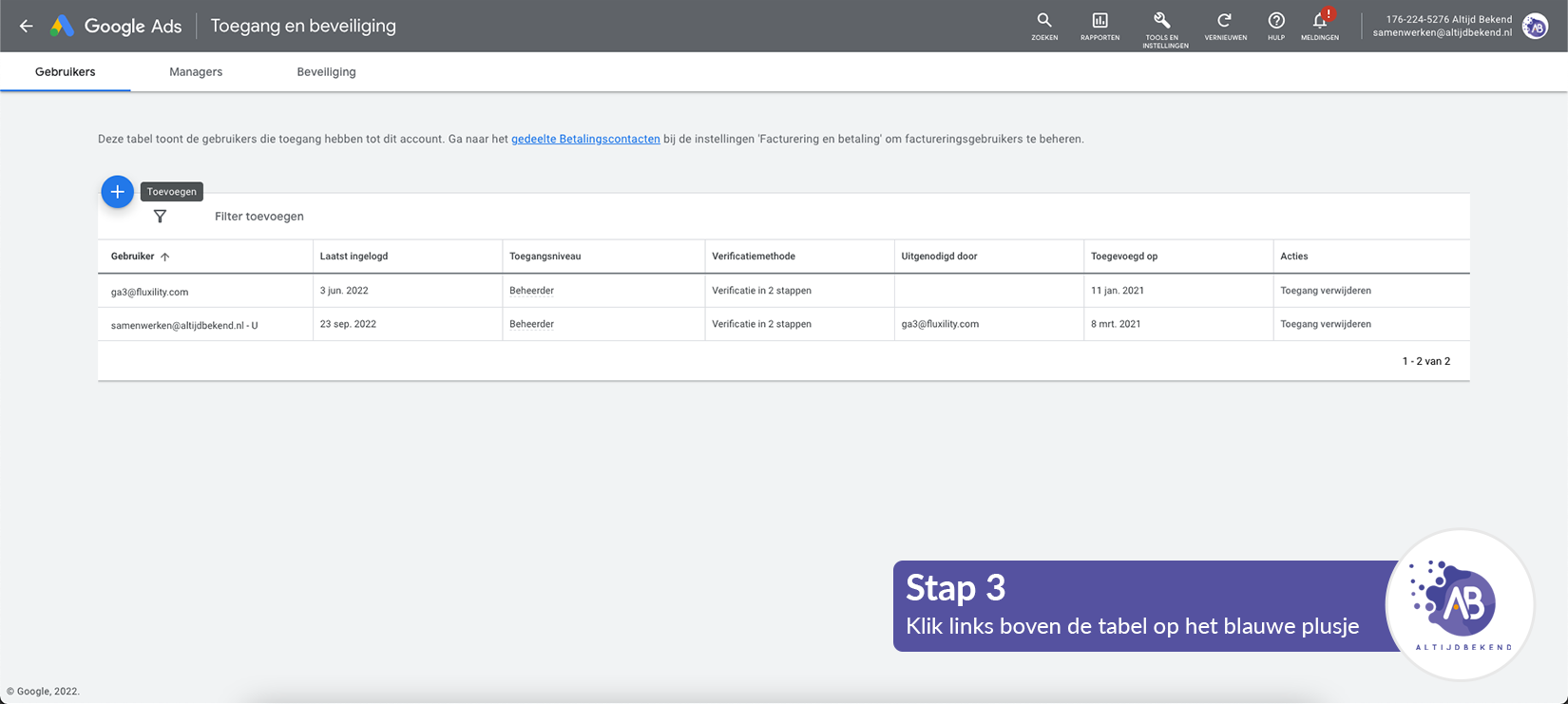Switch to the Managers tab
The width and height of the screenshot is (1568, 704).
coord(196,72)
